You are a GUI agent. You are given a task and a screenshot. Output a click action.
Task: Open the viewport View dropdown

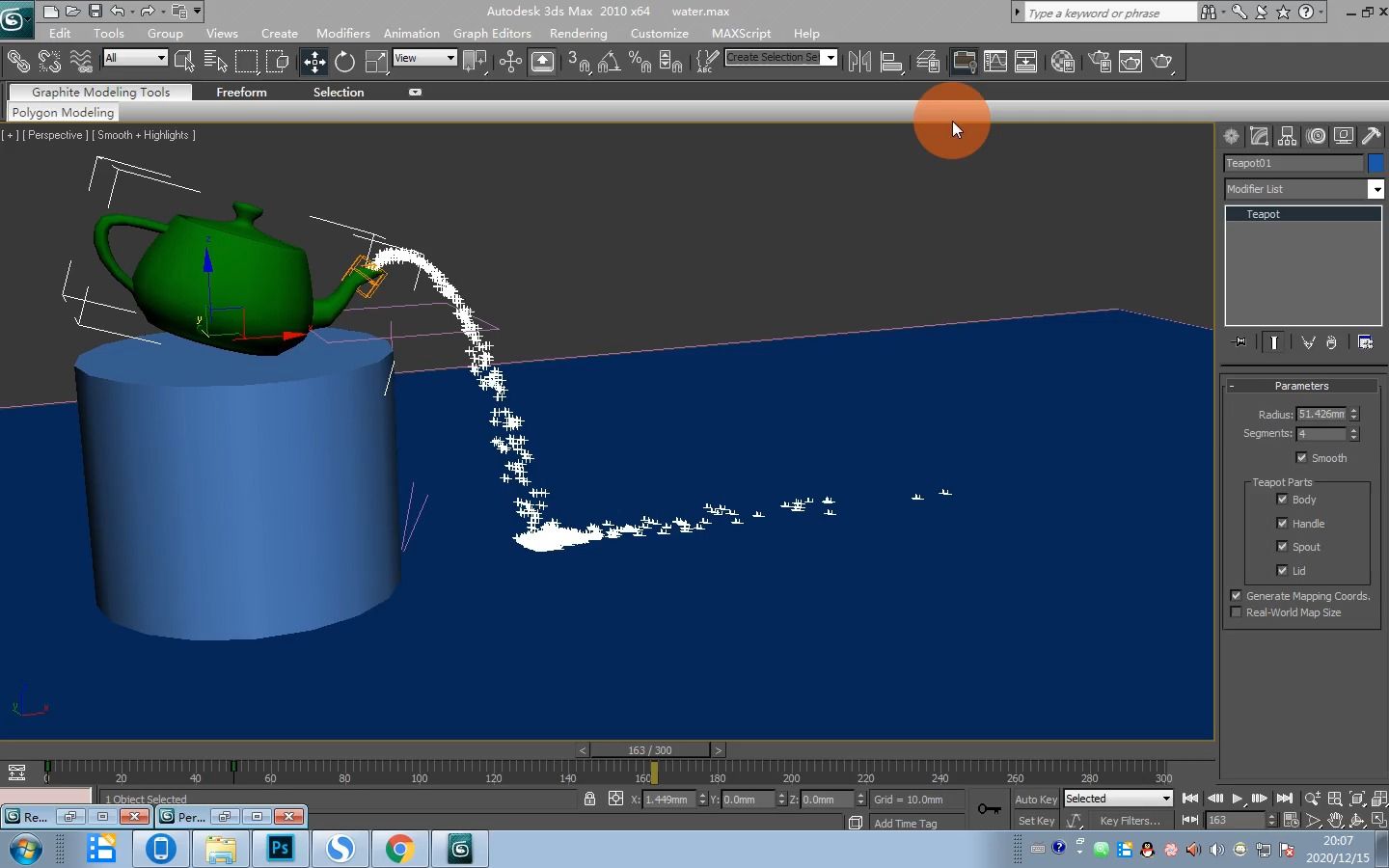(449, 58)
